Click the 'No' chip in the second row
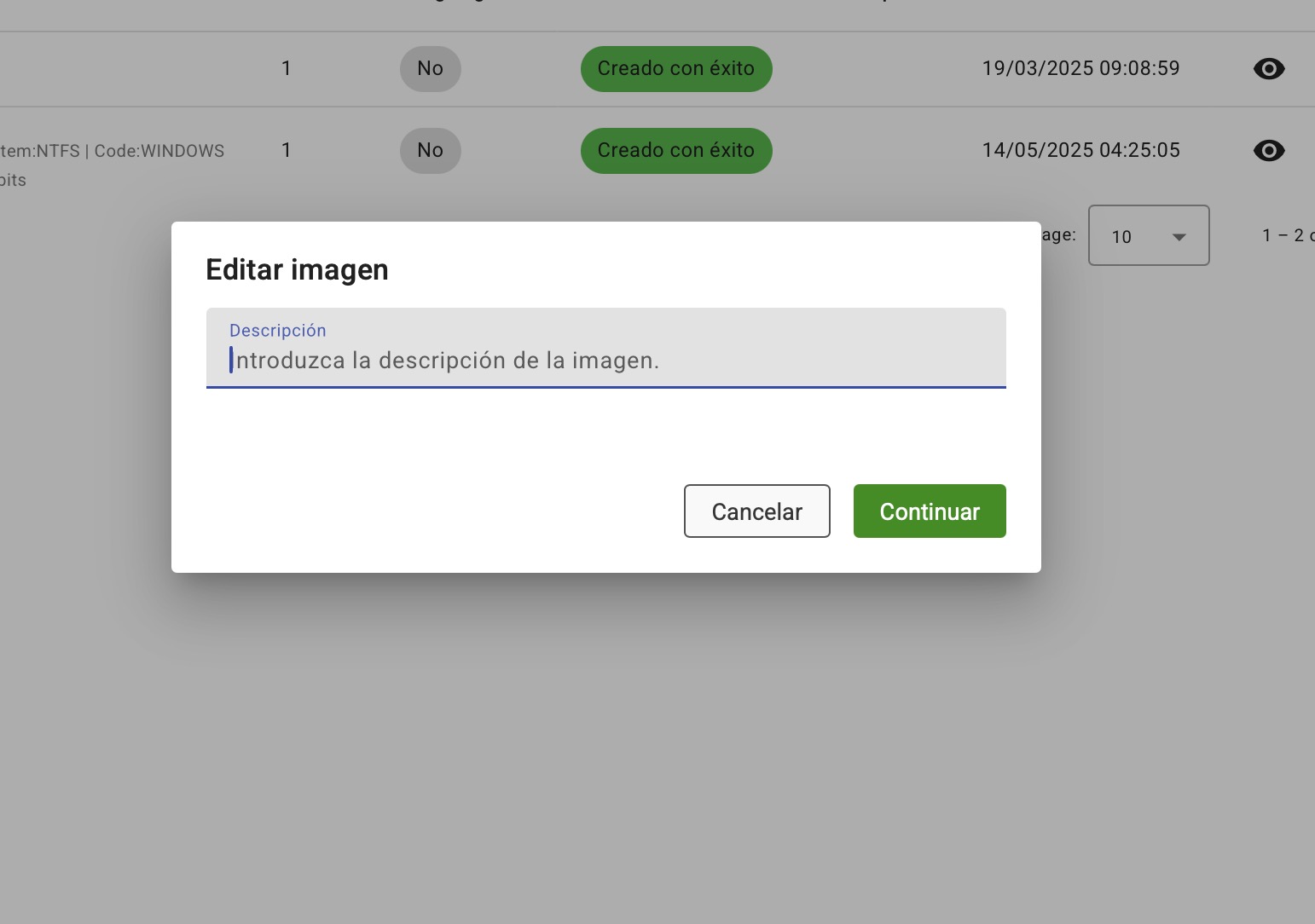Image resolution: width=1315 pixels, height=924 pixels. (430, 151)
